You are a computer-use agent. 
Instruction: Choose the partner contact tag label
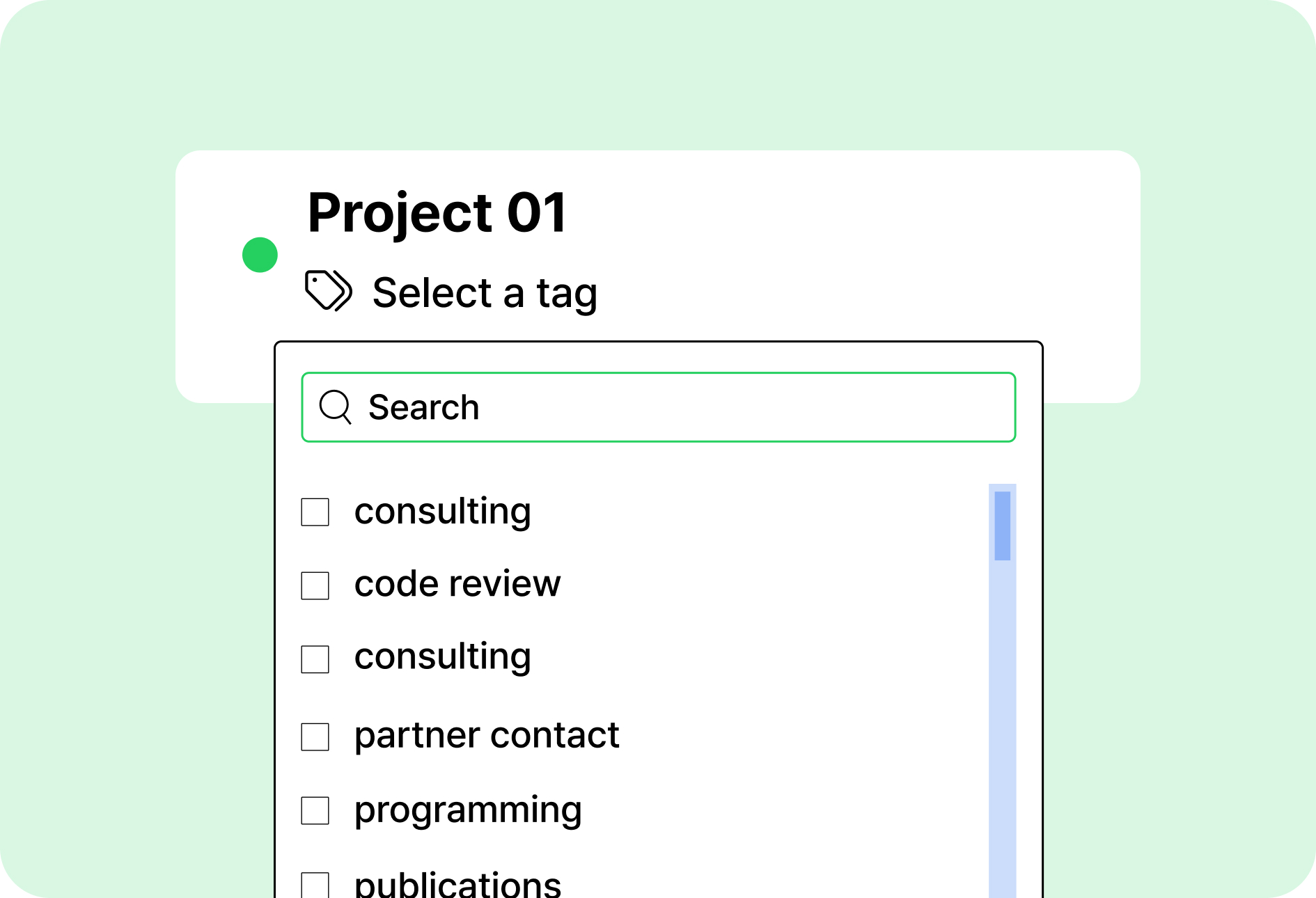[x=486, y=735]
